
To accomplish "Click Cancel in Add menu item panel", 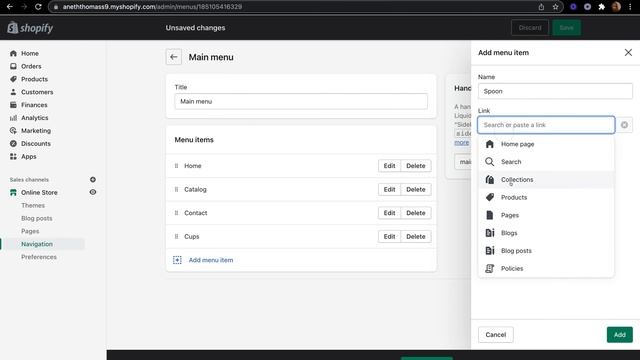I will tap(496, 335).
